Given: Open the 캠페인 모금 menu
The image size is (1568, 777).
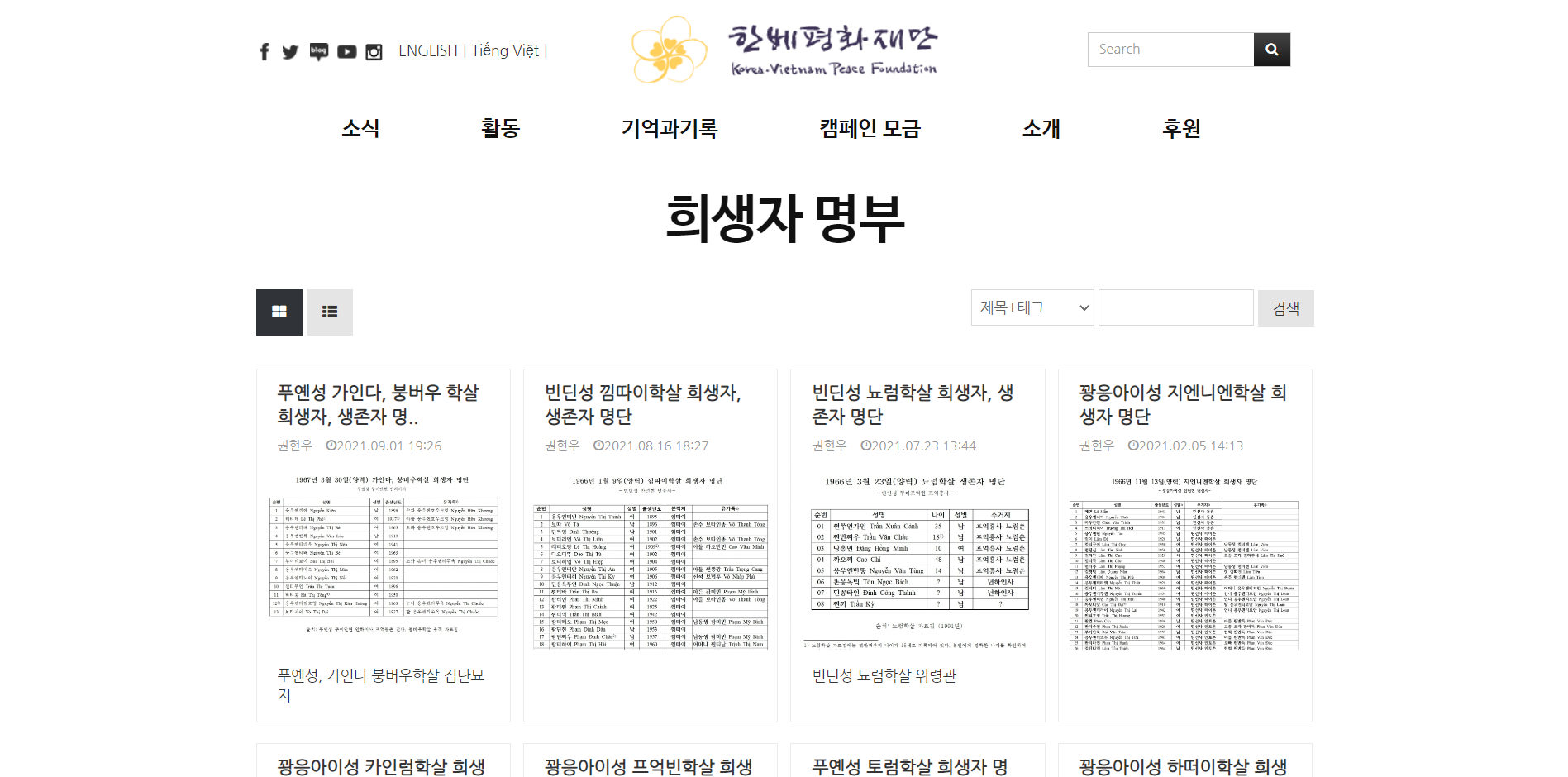Looking at the screenshot, I should coord(870,128).
